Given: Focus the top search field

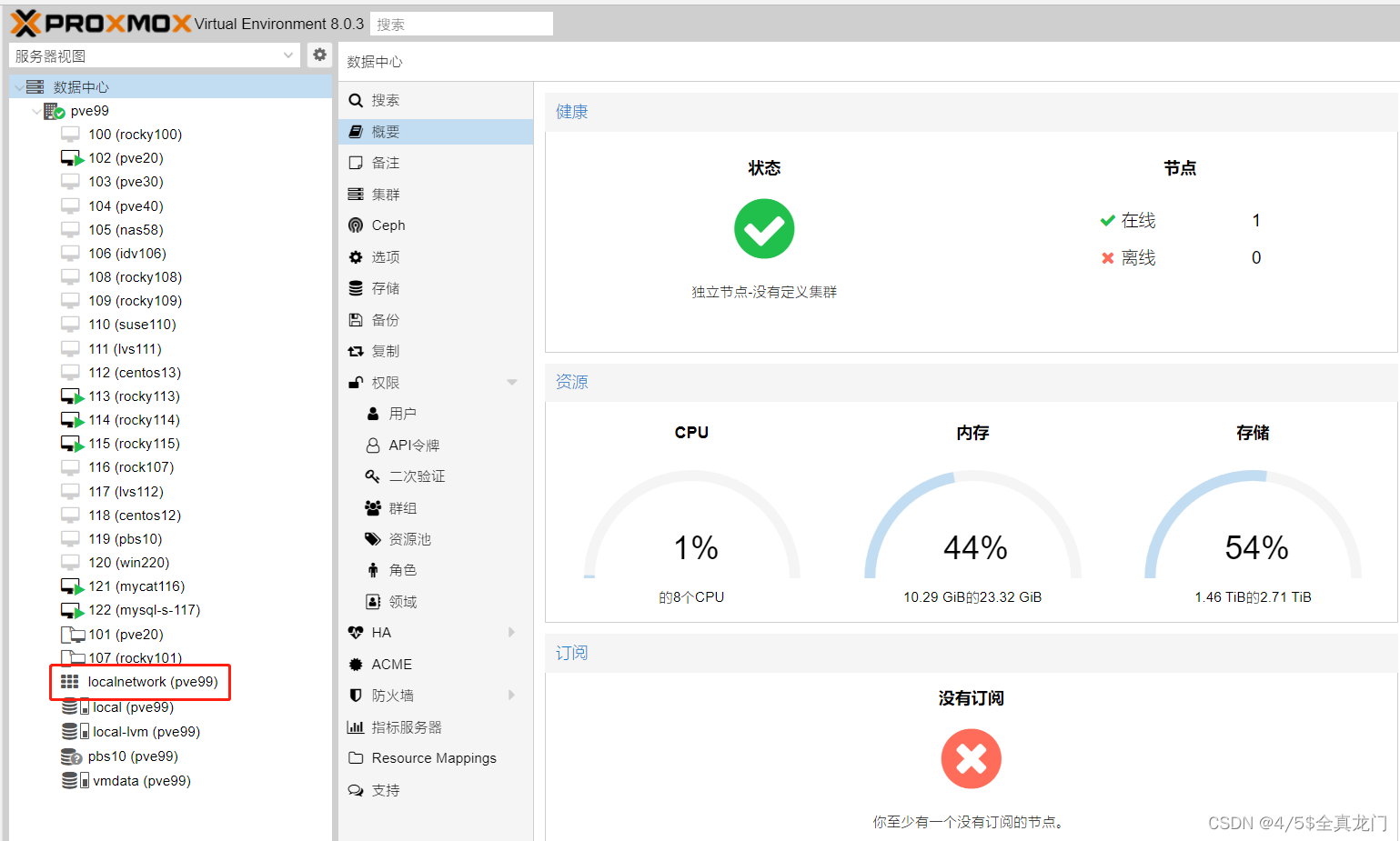Looking at the screenshot, I should pos(461,24).
